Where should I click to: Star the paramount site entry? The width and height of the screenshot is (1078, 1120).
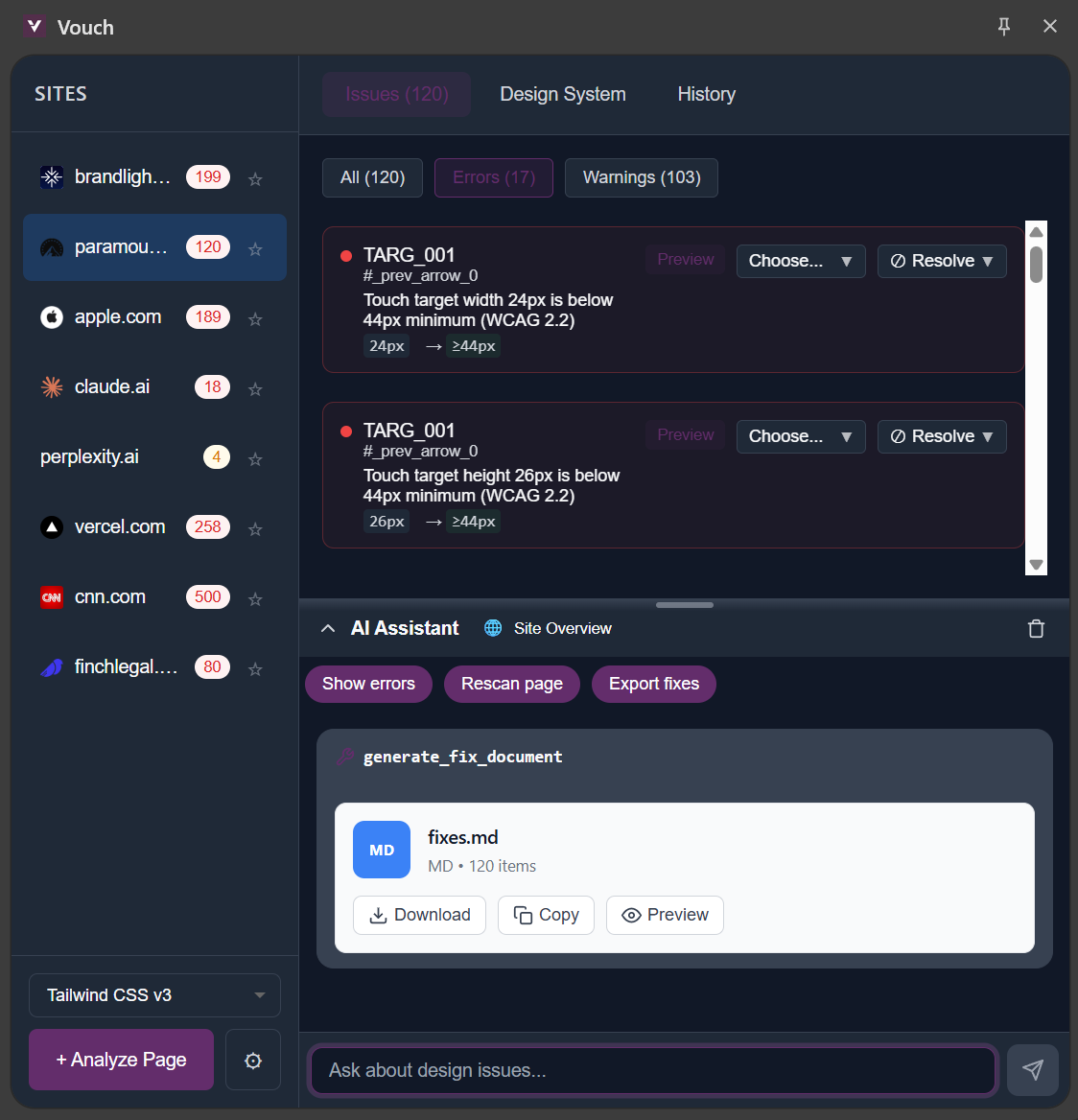[x=255, y=247]
